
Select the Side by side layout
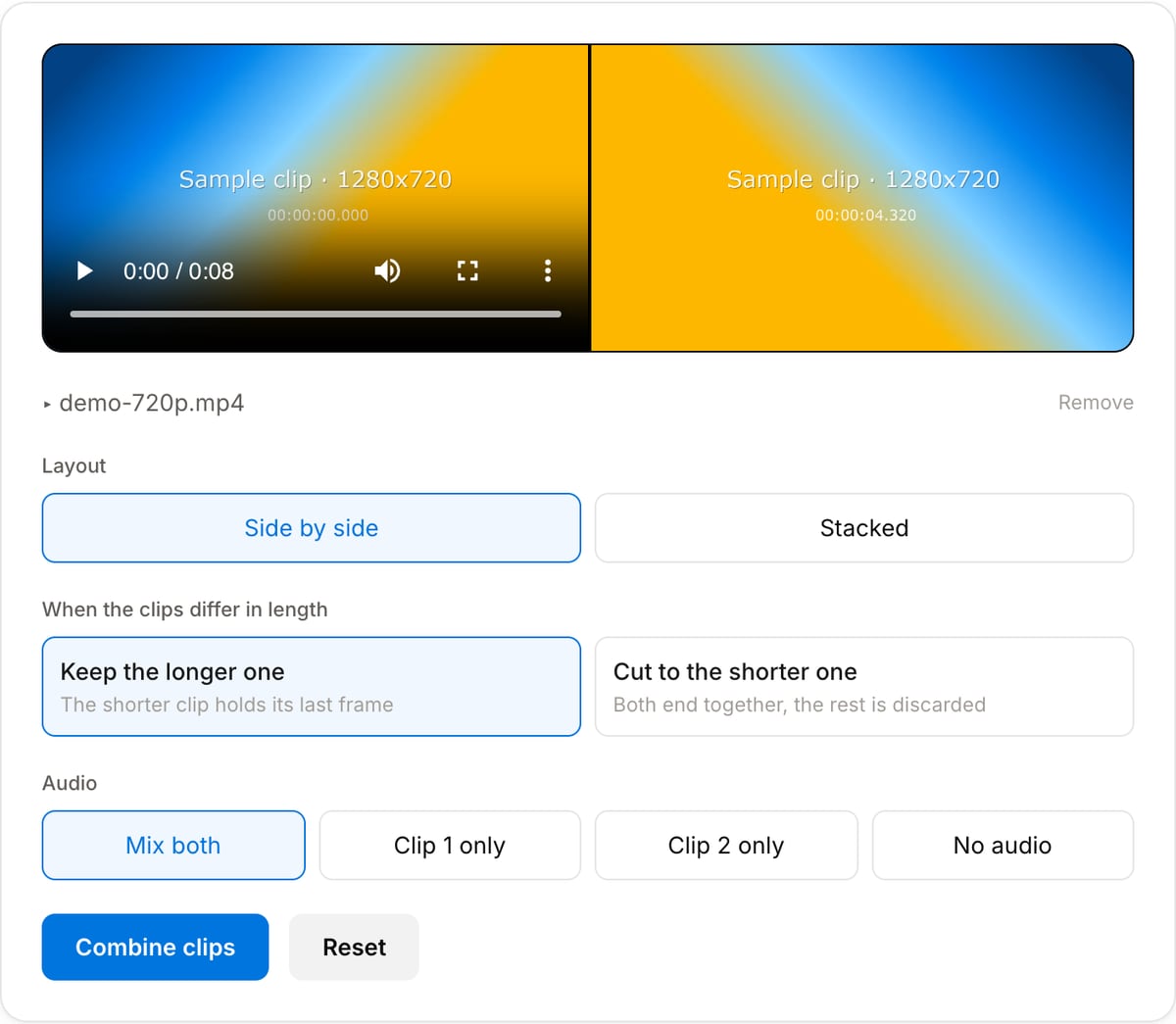coord(312,528)
